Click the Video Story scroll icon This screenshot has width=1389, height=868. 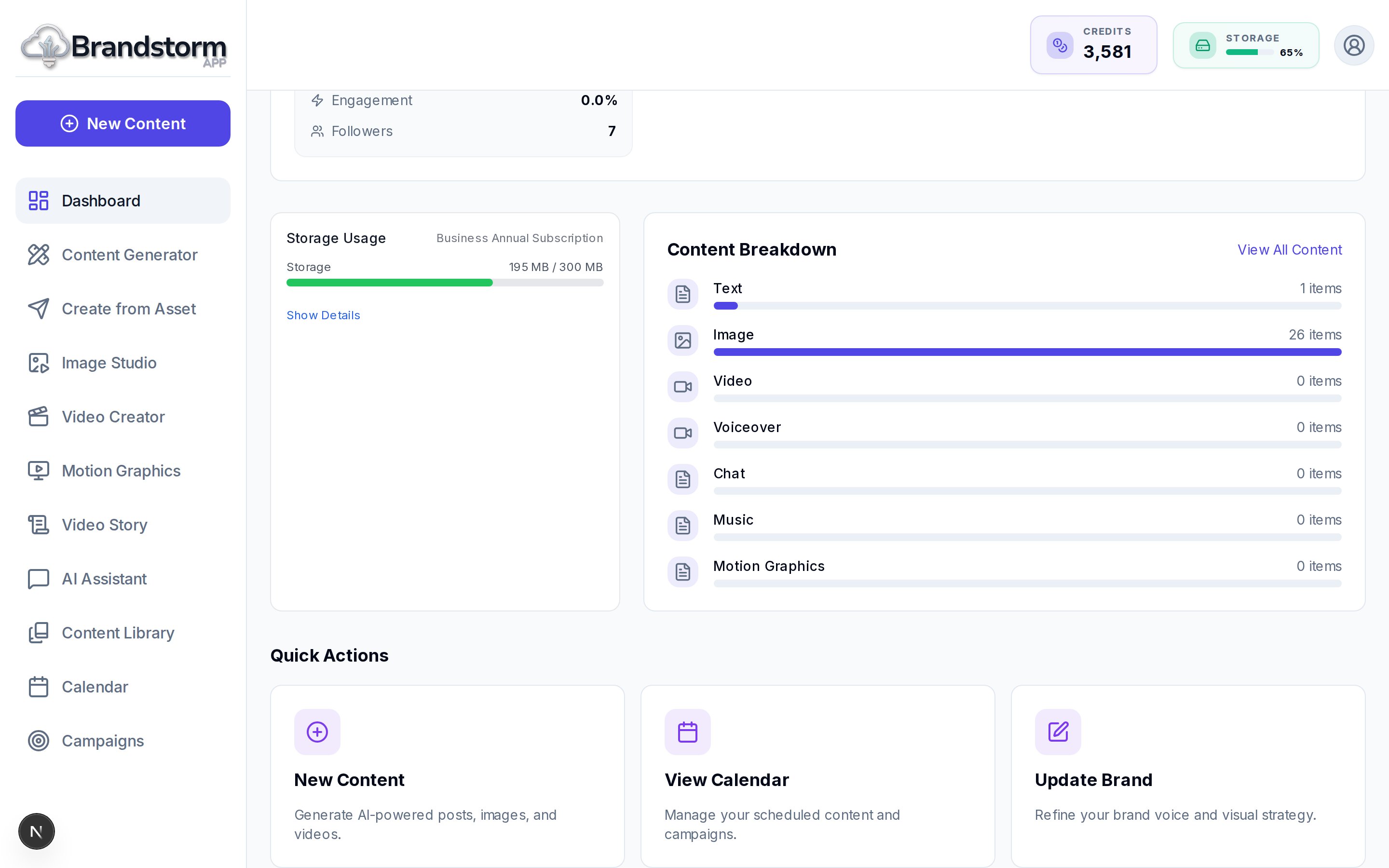coord(39,525)
